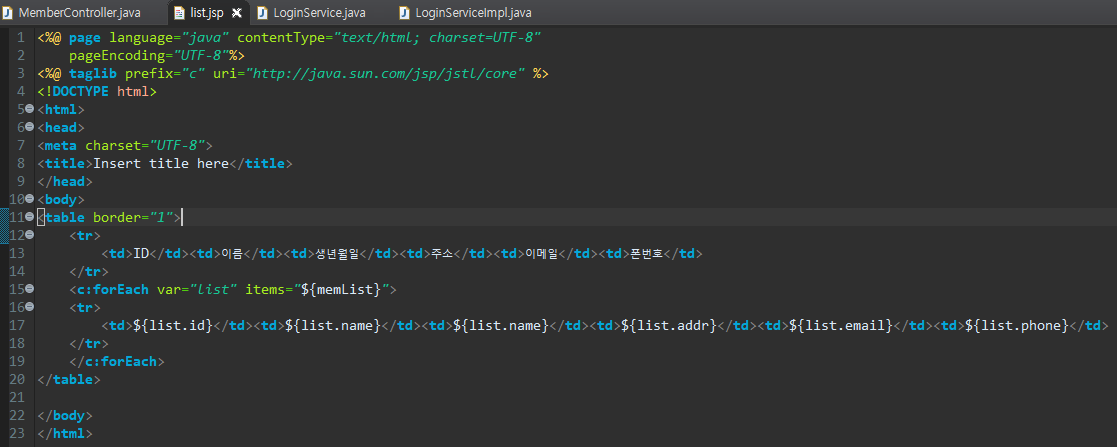Click the closing c:forEach tag on line 19

click(117, 361)
